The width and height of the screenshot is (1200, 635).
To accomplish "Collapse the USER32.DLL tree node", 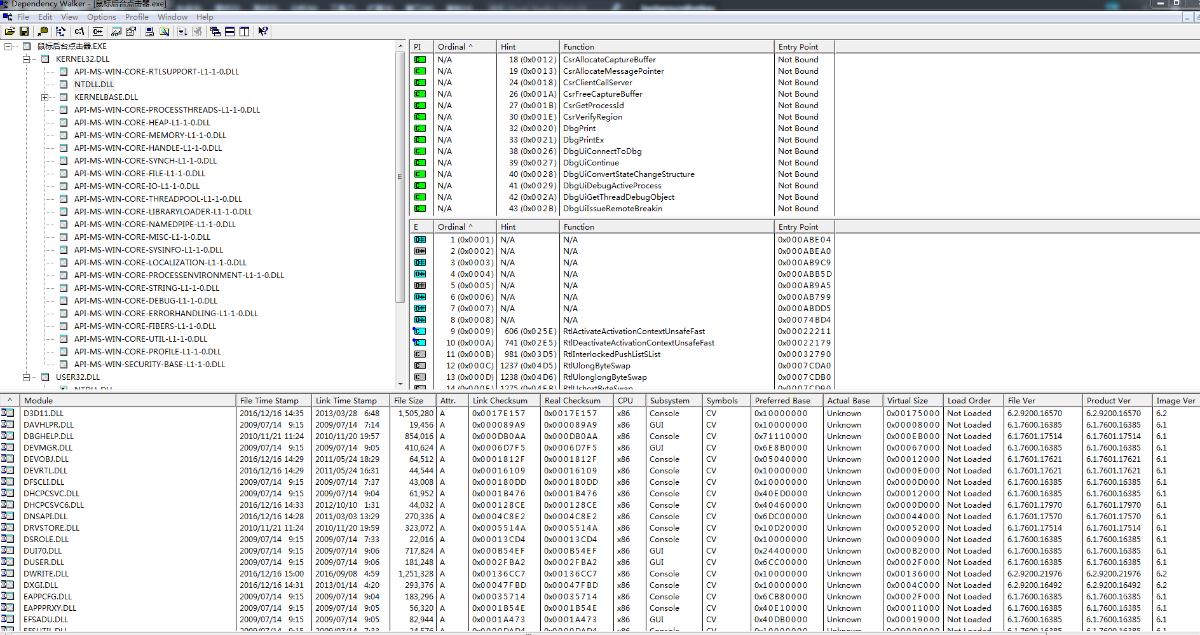I will pos(28,378).
